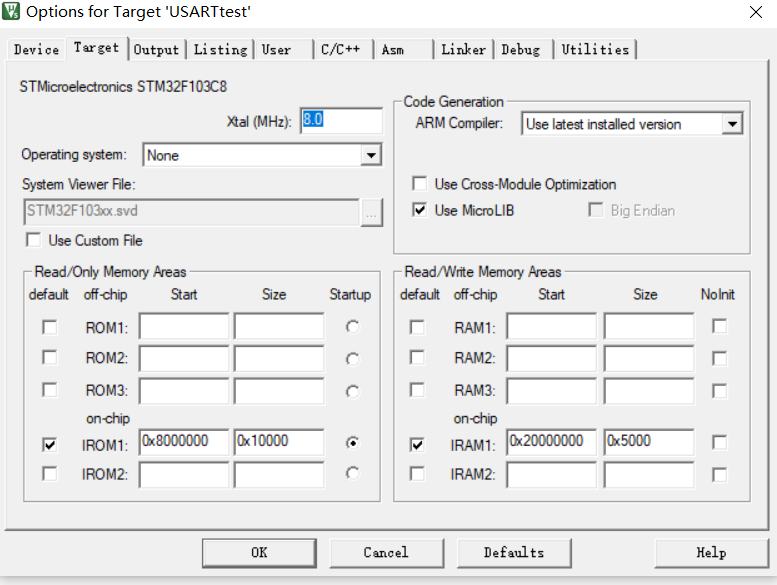Open the Output tab

pyautogui.click(x=156, y=50)
